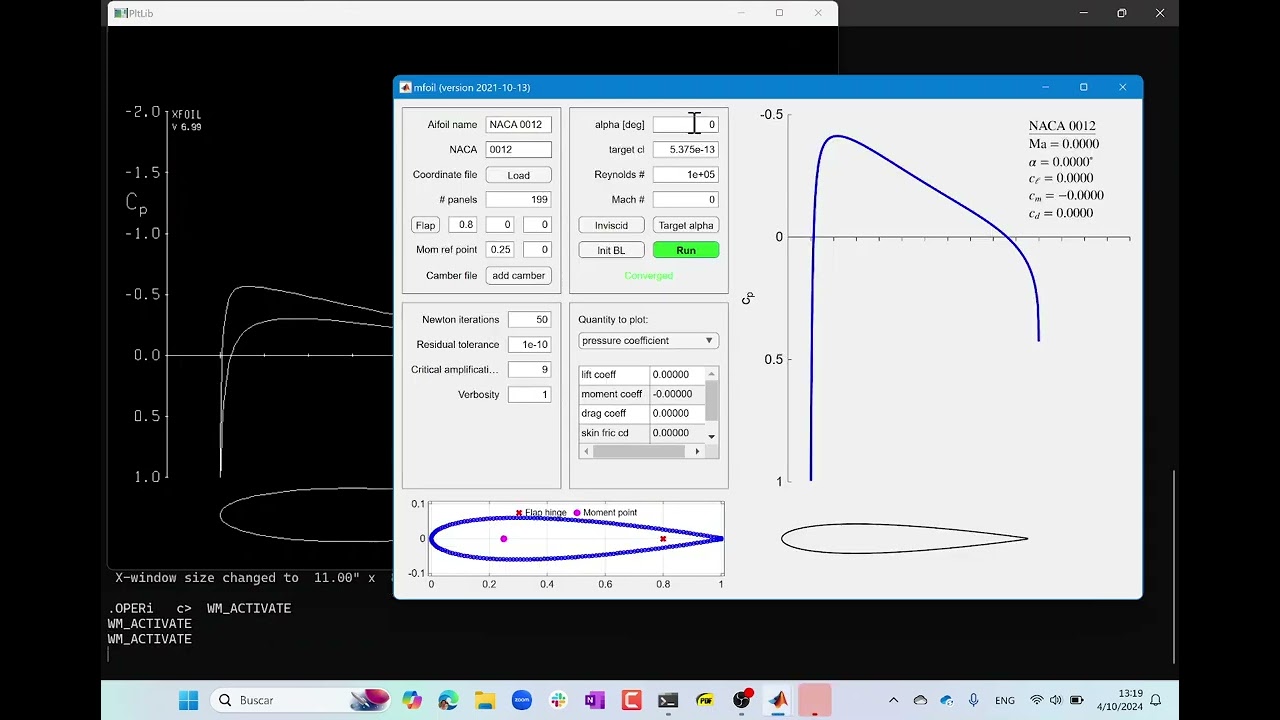Click the target cl input field
This screenshot has height=720, width=1280.
pyautogui.click(x=685, y=149)
